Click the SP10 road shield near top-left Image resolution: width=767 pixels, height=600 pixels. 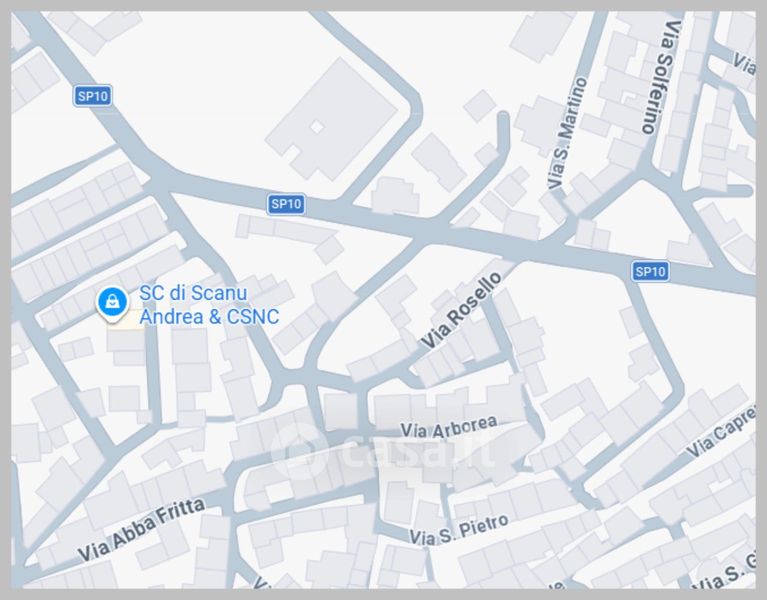(x=93, y=96)
